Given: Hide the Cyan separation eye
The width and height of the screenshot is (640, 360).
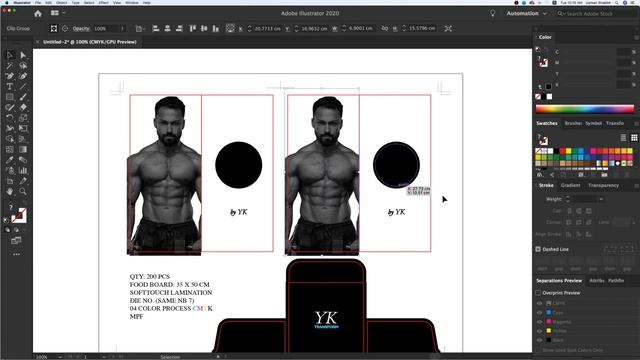Looking at the screenshot, I should [540, 313].
